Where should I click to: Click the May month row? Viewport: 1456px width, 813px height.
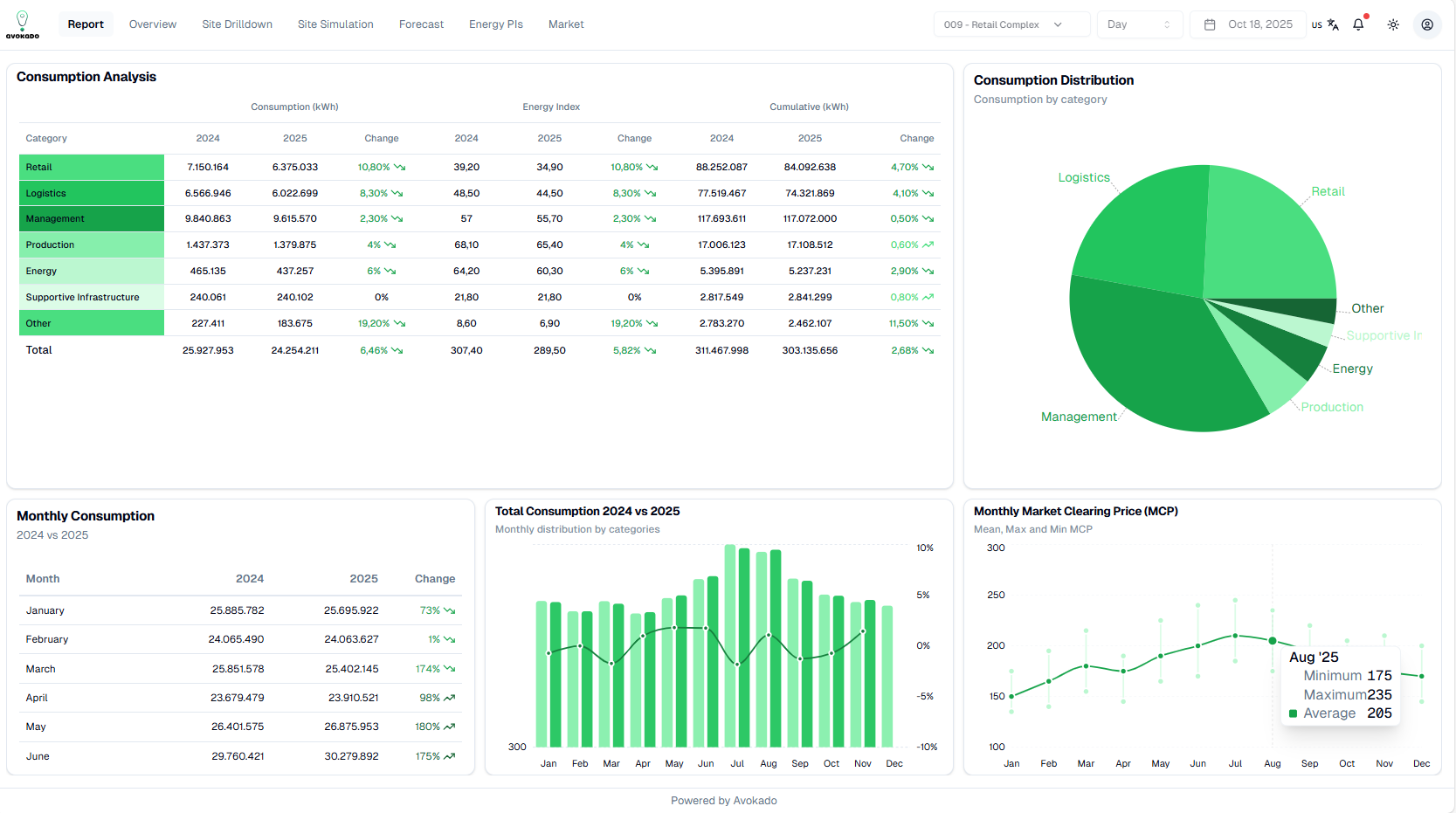(240, 727)
